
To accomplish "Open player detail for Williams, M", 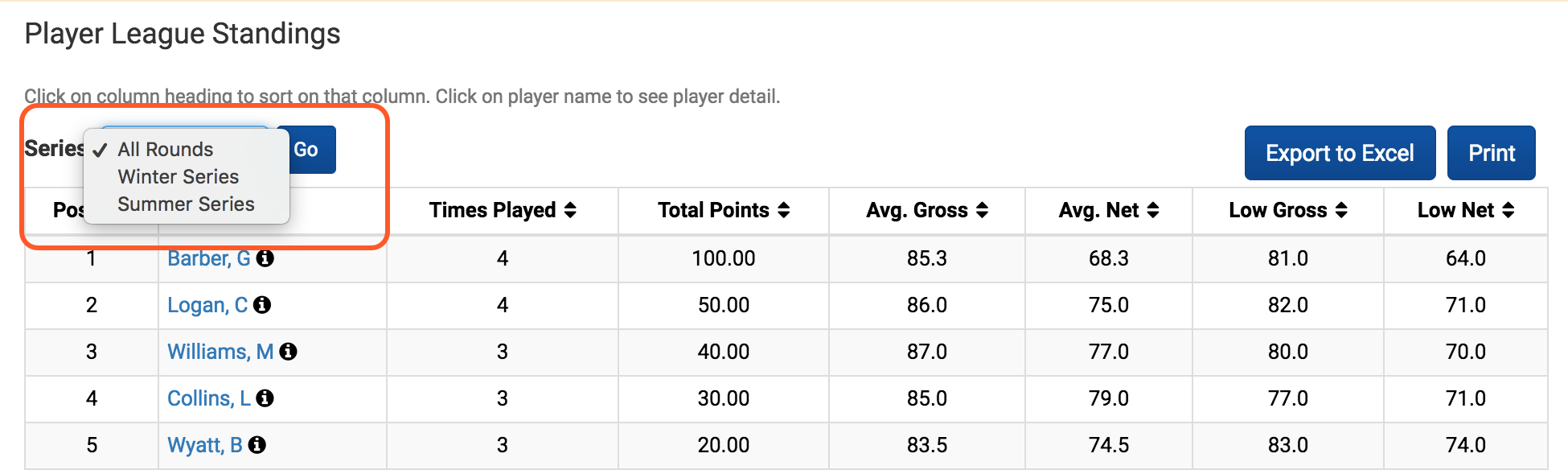I will [220, 352].
